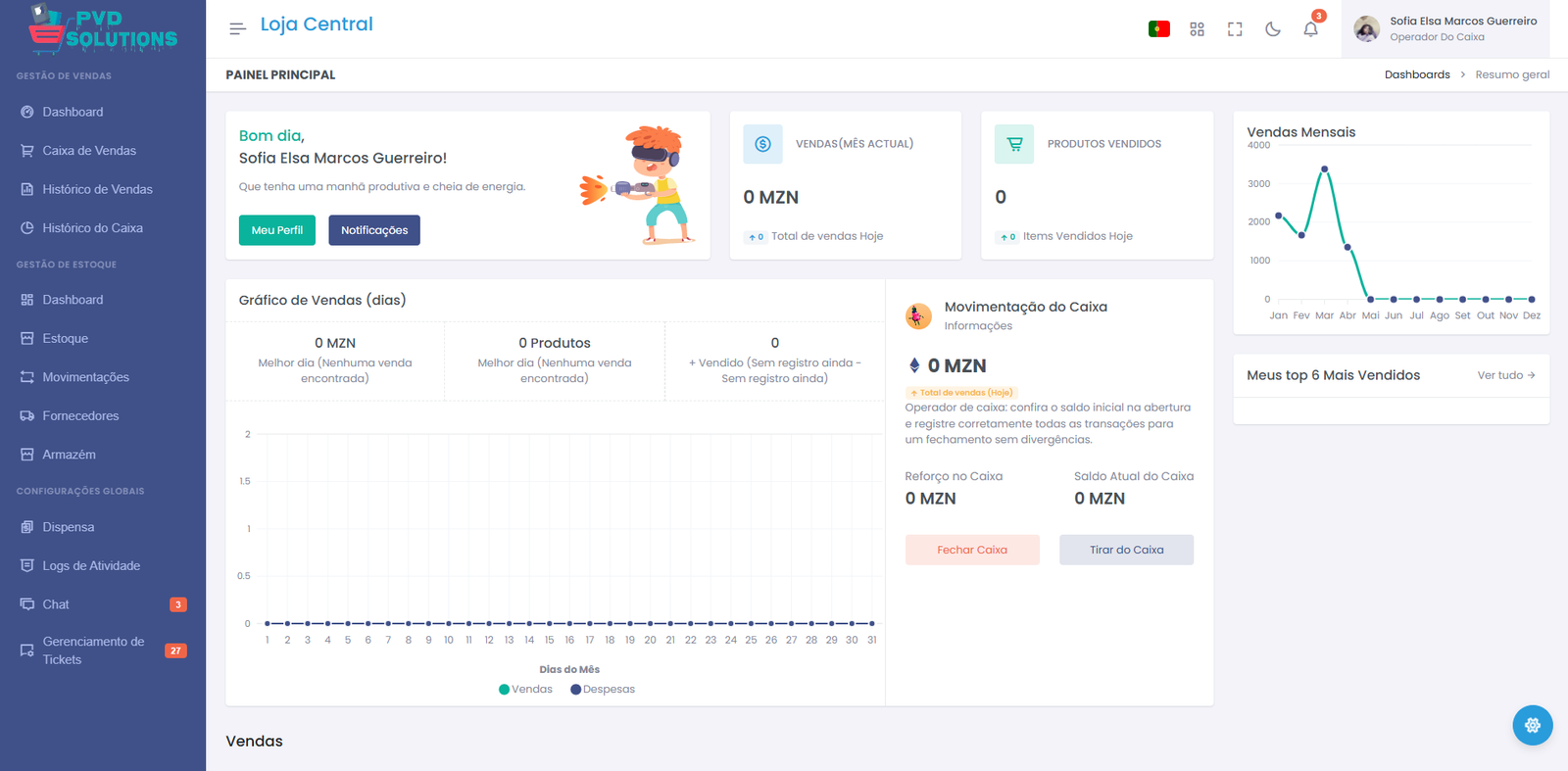Open the Portuguese flag language selector

pyautogui.click(x=1158, y=29)
